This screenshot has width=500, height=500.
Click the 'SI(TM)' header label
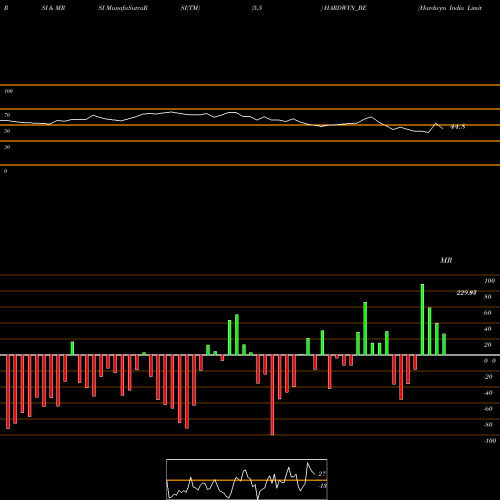point(190,8)
